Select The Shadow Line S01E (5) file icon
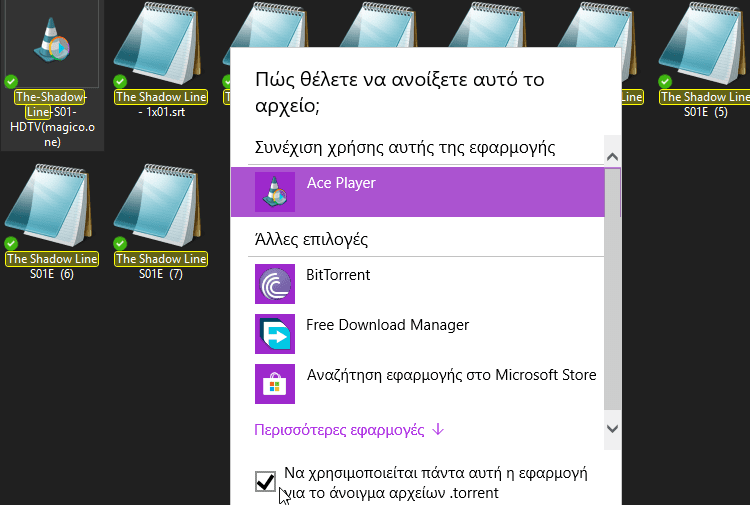This screenshot has height=505, width=750. pyautogui.click(x=704, y=44)
